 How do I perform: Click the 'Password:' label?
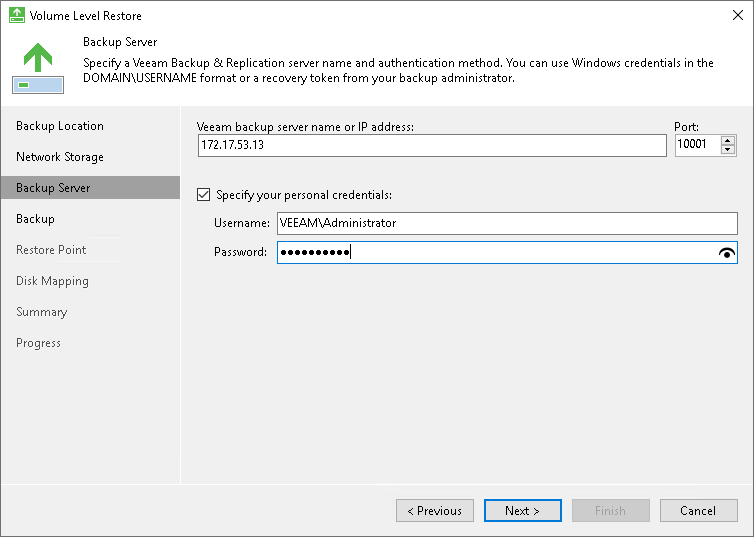tap(240, 252)
